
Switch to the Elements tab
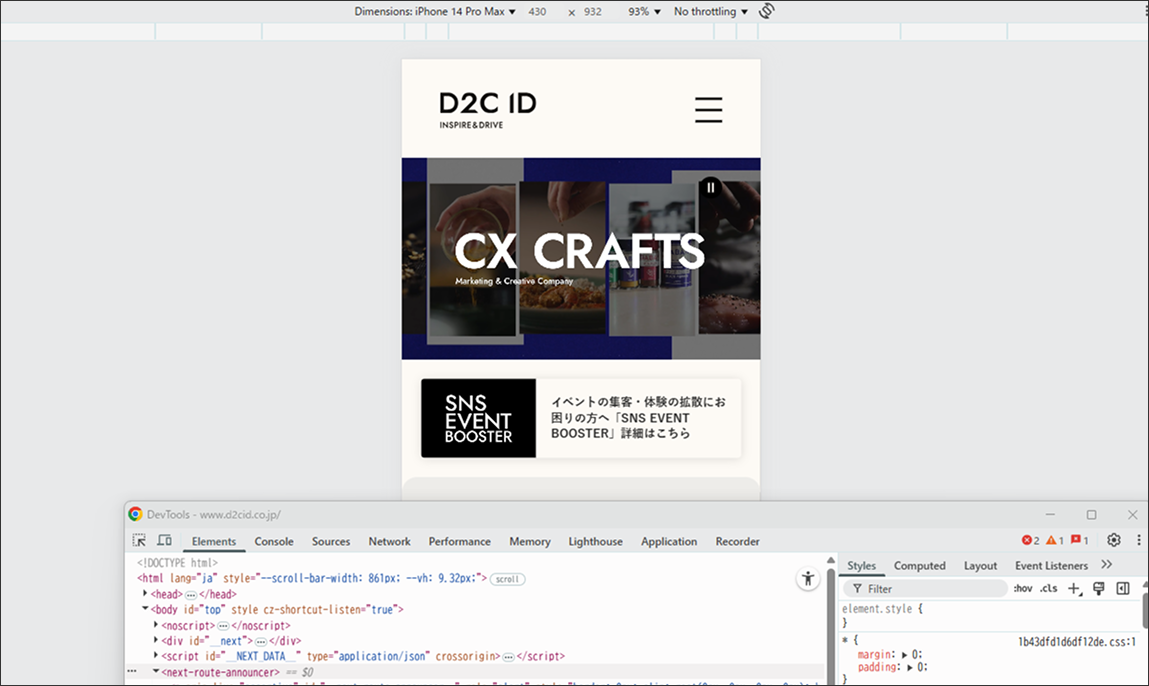pos(214,542)
